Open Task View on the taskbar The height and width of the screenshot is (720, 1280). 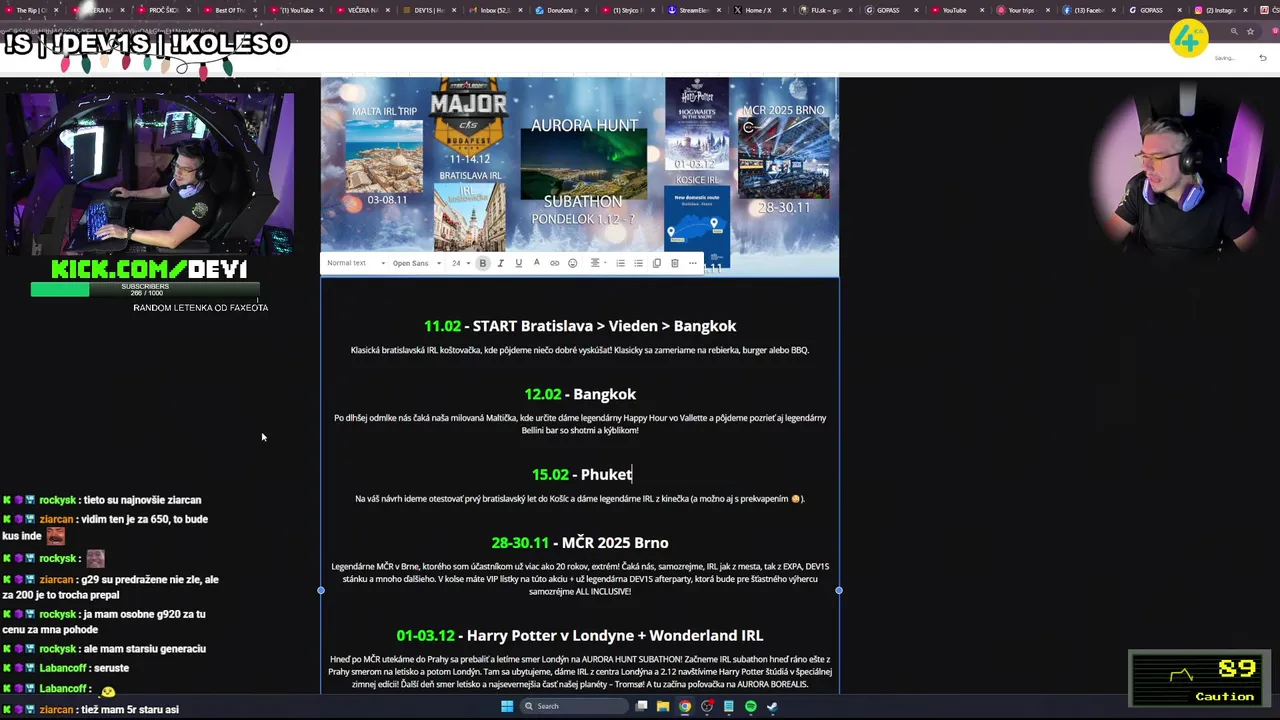pyautogui.click(x=642, y=706)
